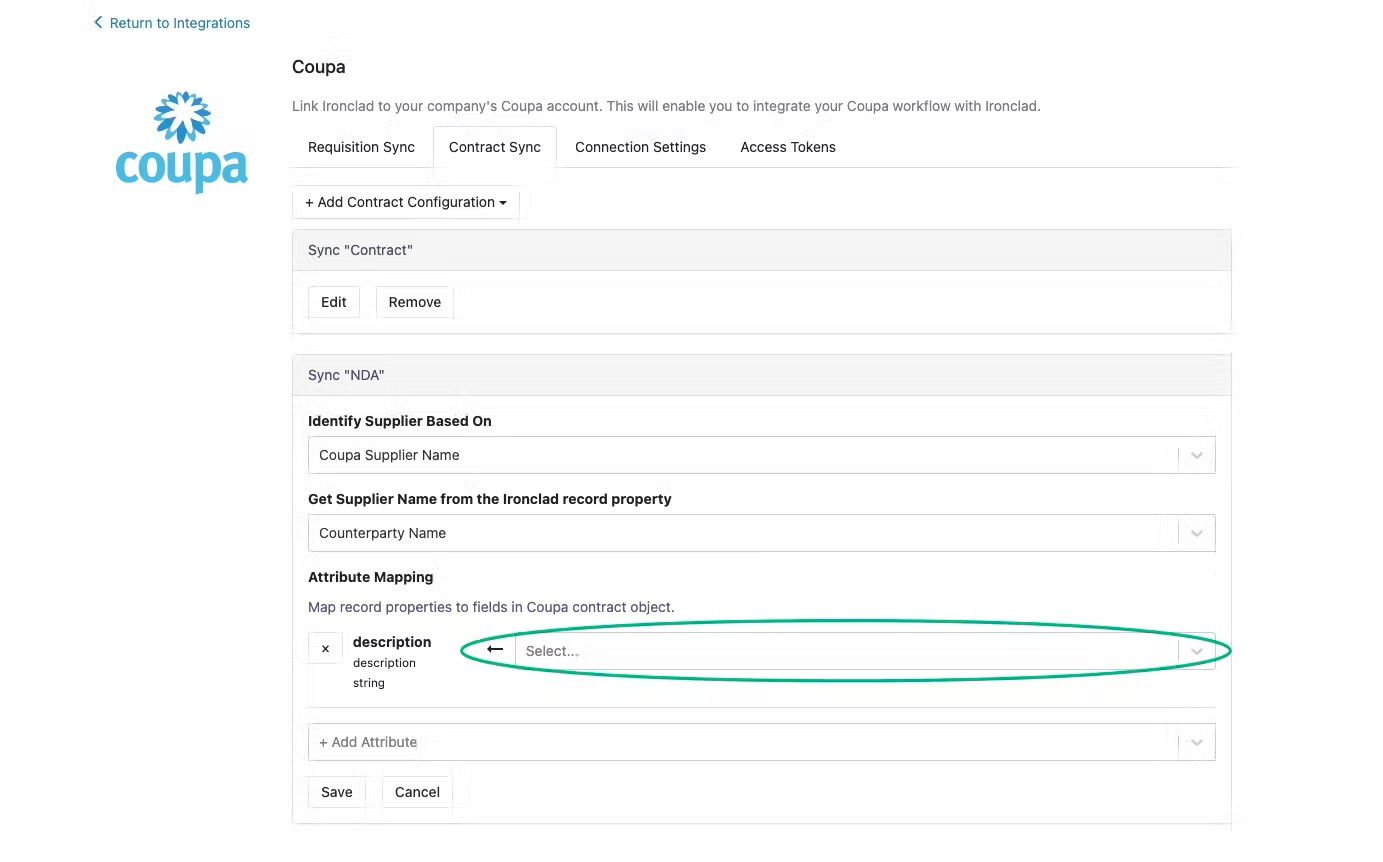
Task: Click the Coupa logo
Action: click(x=182, y=142)
